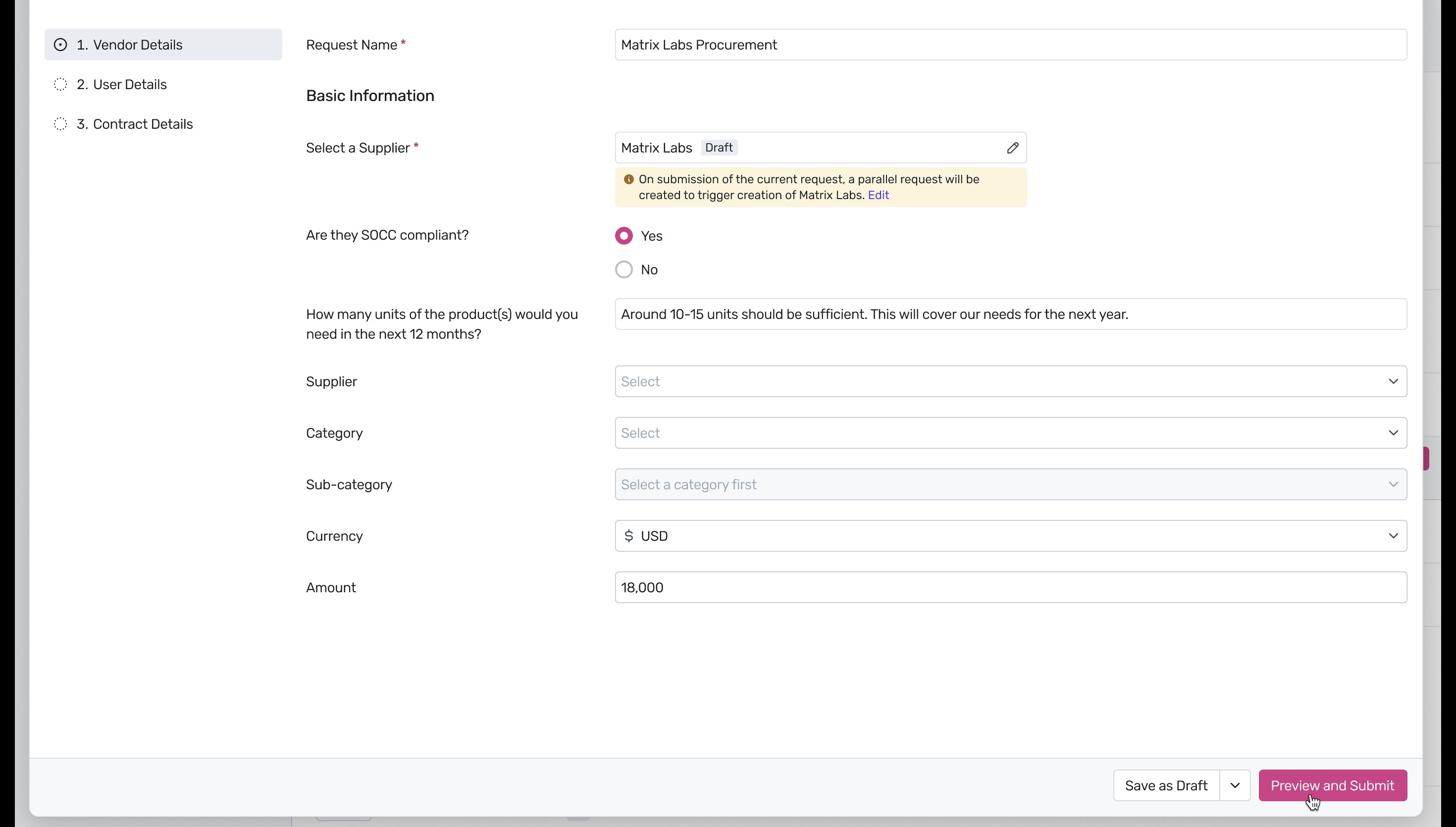This screenshot has width=1456, height=827.
Task: Click the Edit link in the notice
Action: coord(878,196)
